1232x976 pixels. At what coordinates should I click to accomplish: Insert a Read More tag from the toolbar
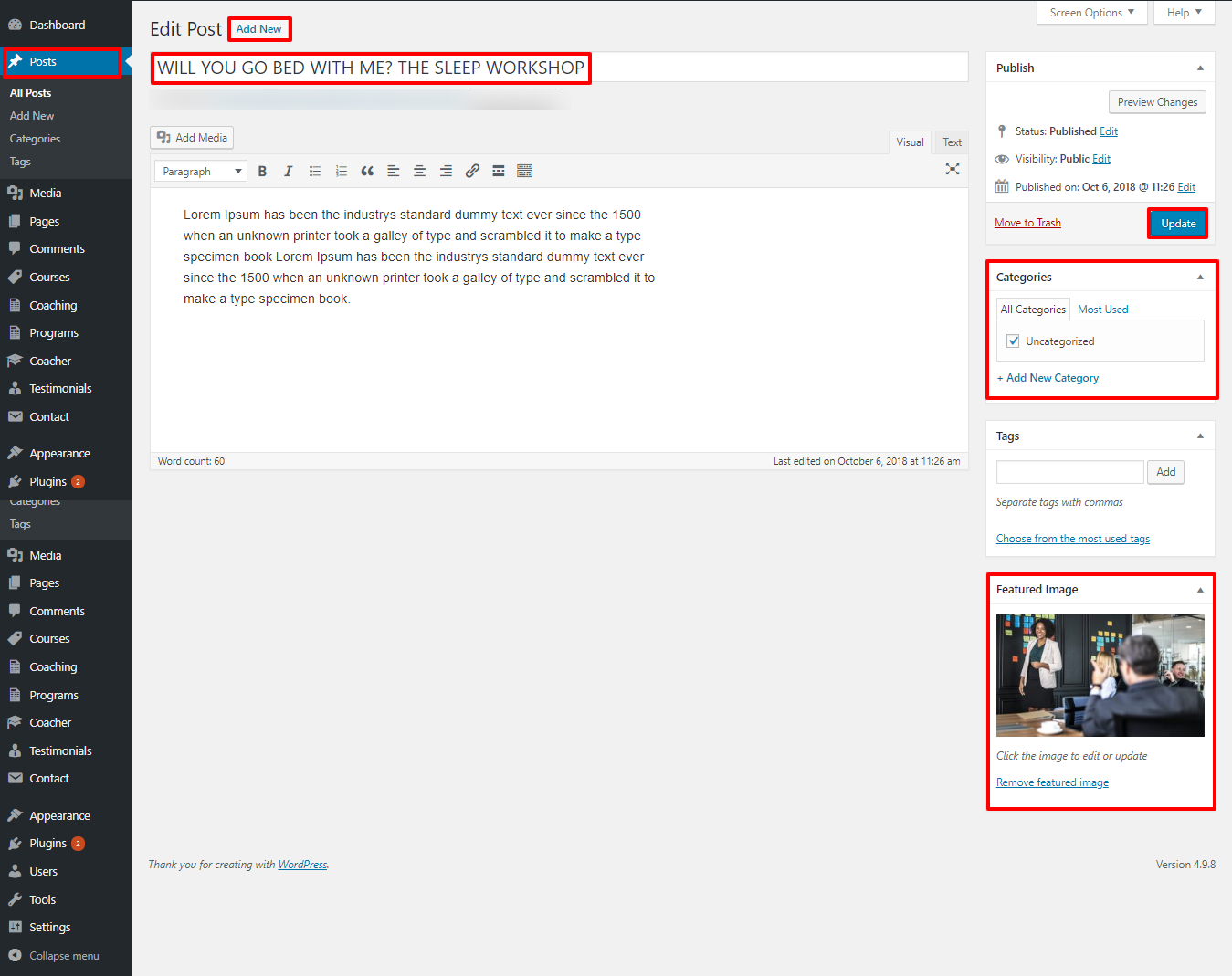coord(499,172)
